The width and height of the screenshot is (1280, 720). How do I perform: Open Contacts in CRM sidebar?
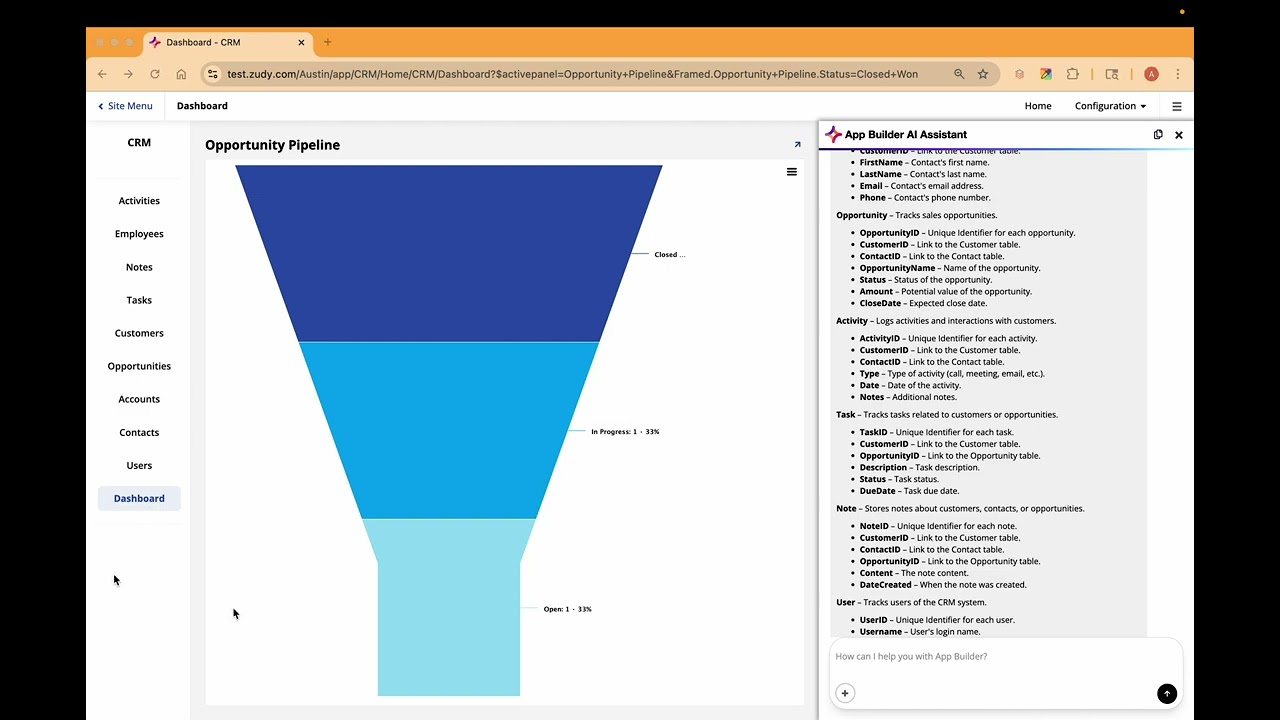click(139, 432)
